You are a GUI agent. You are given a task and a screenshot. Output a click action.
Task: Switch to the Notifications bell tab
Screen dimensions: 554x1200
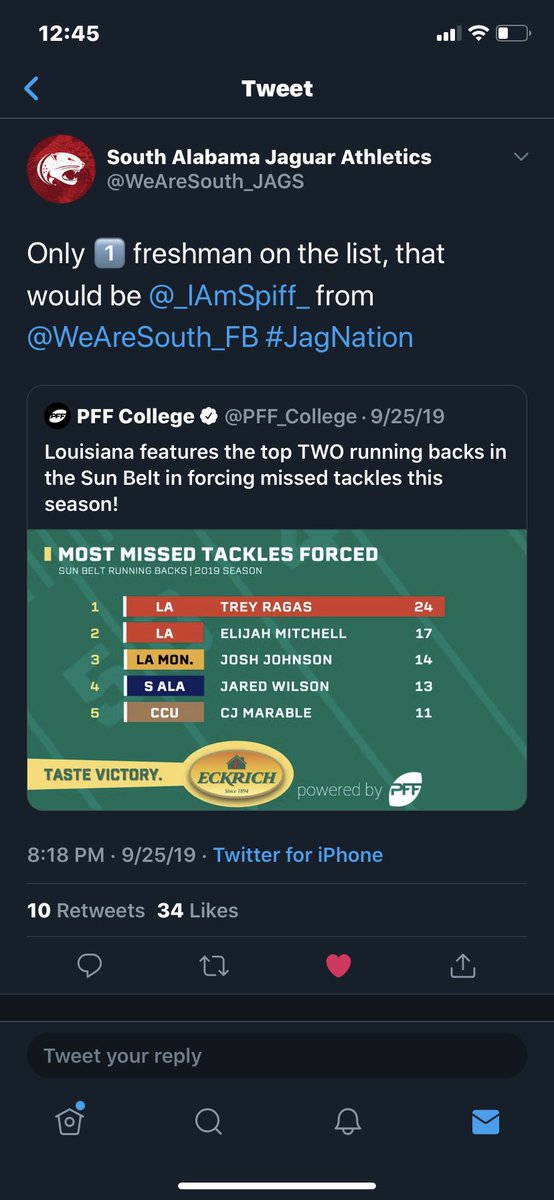[346, 1122]
